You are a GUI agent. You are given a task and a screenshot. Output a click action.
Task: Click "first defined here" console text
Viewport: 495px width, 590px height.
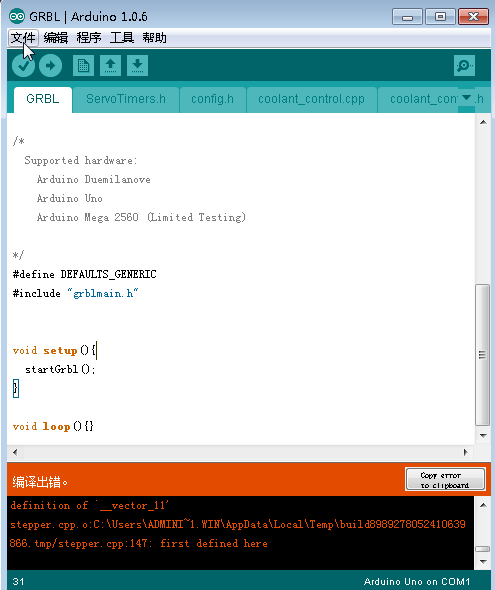pos(214,543)
